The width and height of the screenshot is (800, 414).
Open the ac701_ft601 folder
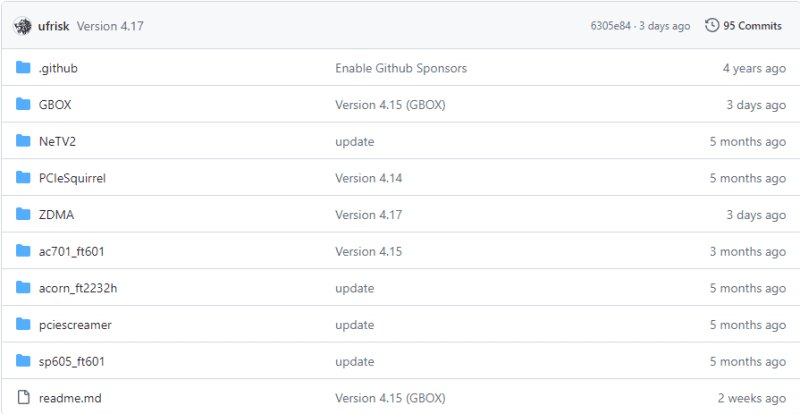pyautogui.click(x=71, y=251)
